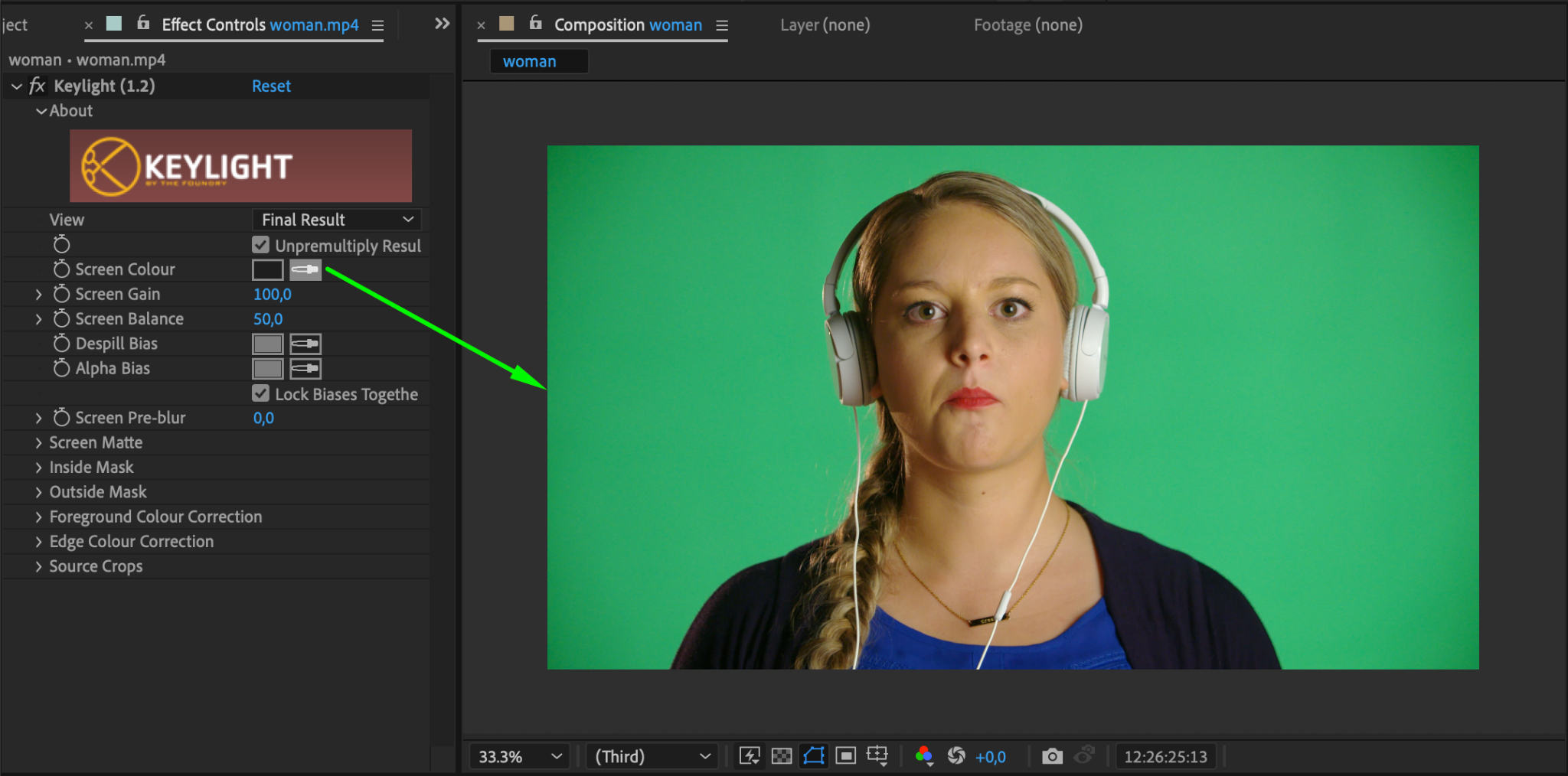Enable Screen Gain stopwatch animation
The height and width of the screenshot is (776, 1568).
[x=61, y=294]
